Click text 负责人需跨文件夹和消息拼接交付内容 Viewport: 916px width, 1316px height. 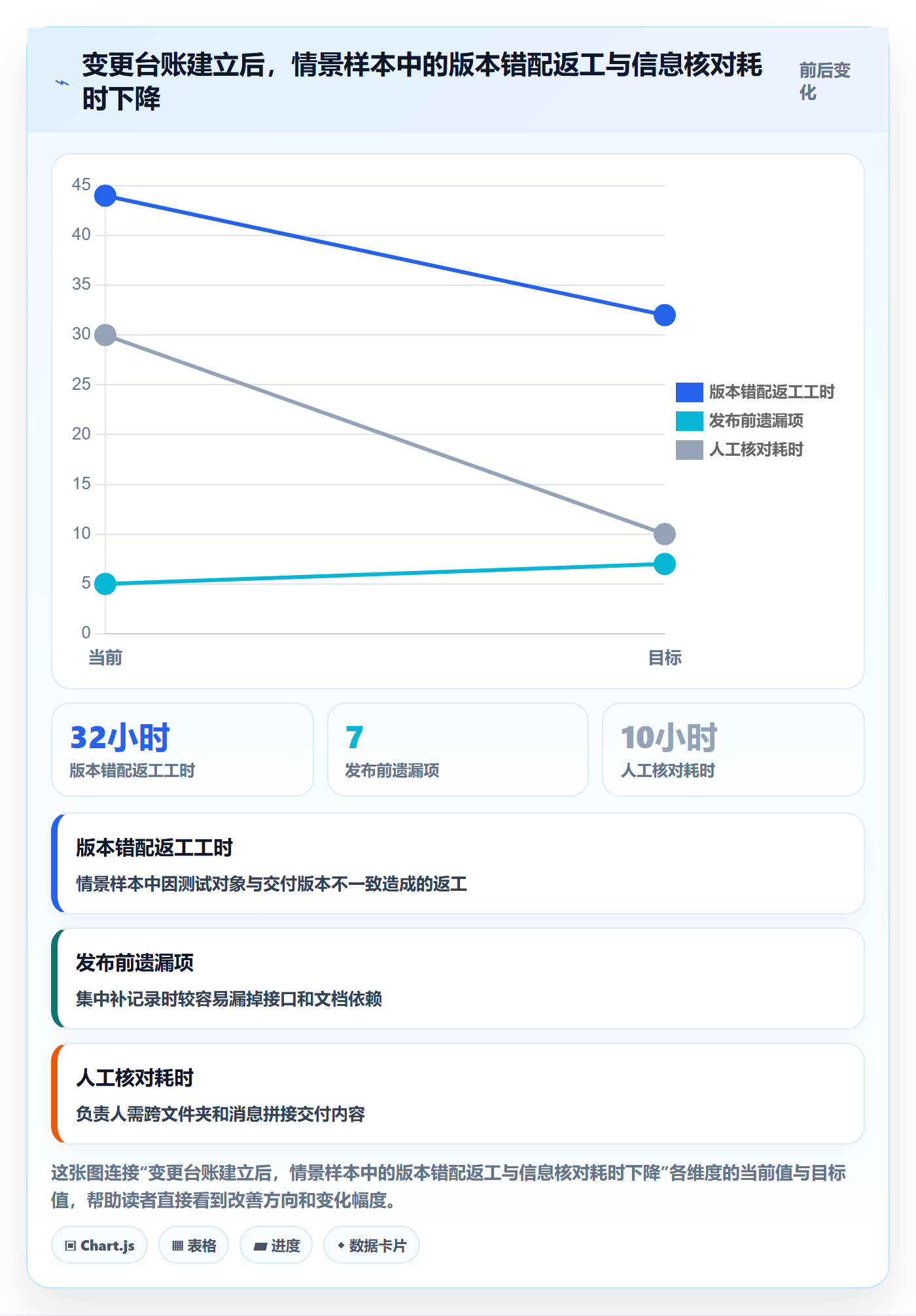(x=220, y=1115)
